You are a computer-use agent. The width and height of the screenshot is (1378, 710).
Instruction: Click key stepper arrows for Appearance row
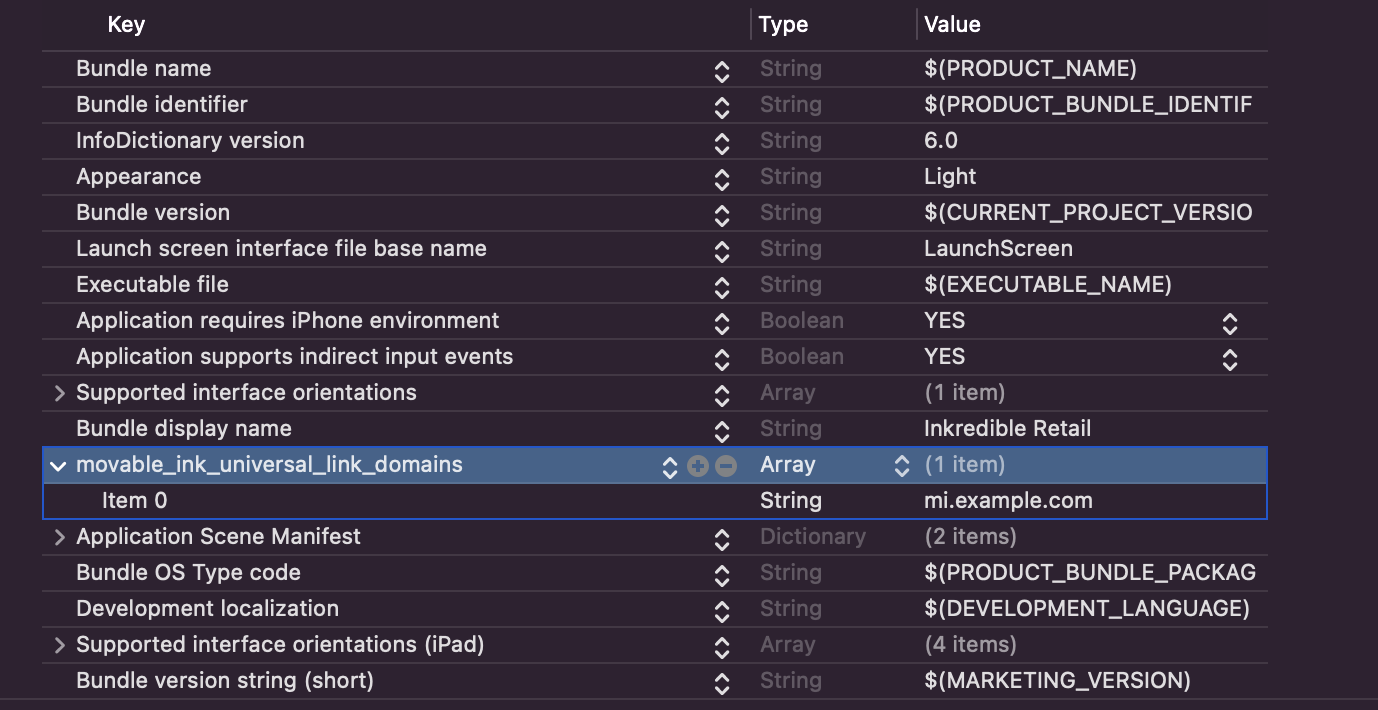tap(722, 179)
